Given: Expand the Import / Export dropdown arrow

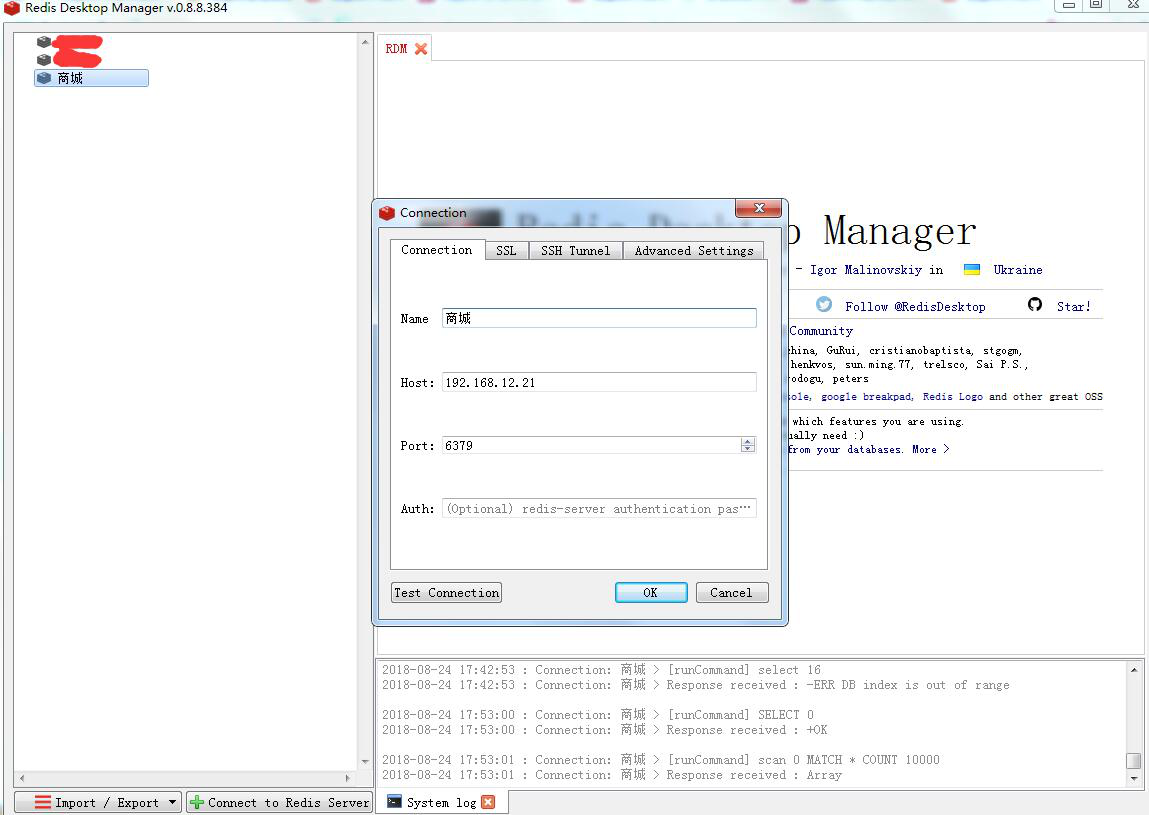Looking at the screenshot, I should point(172,802).
